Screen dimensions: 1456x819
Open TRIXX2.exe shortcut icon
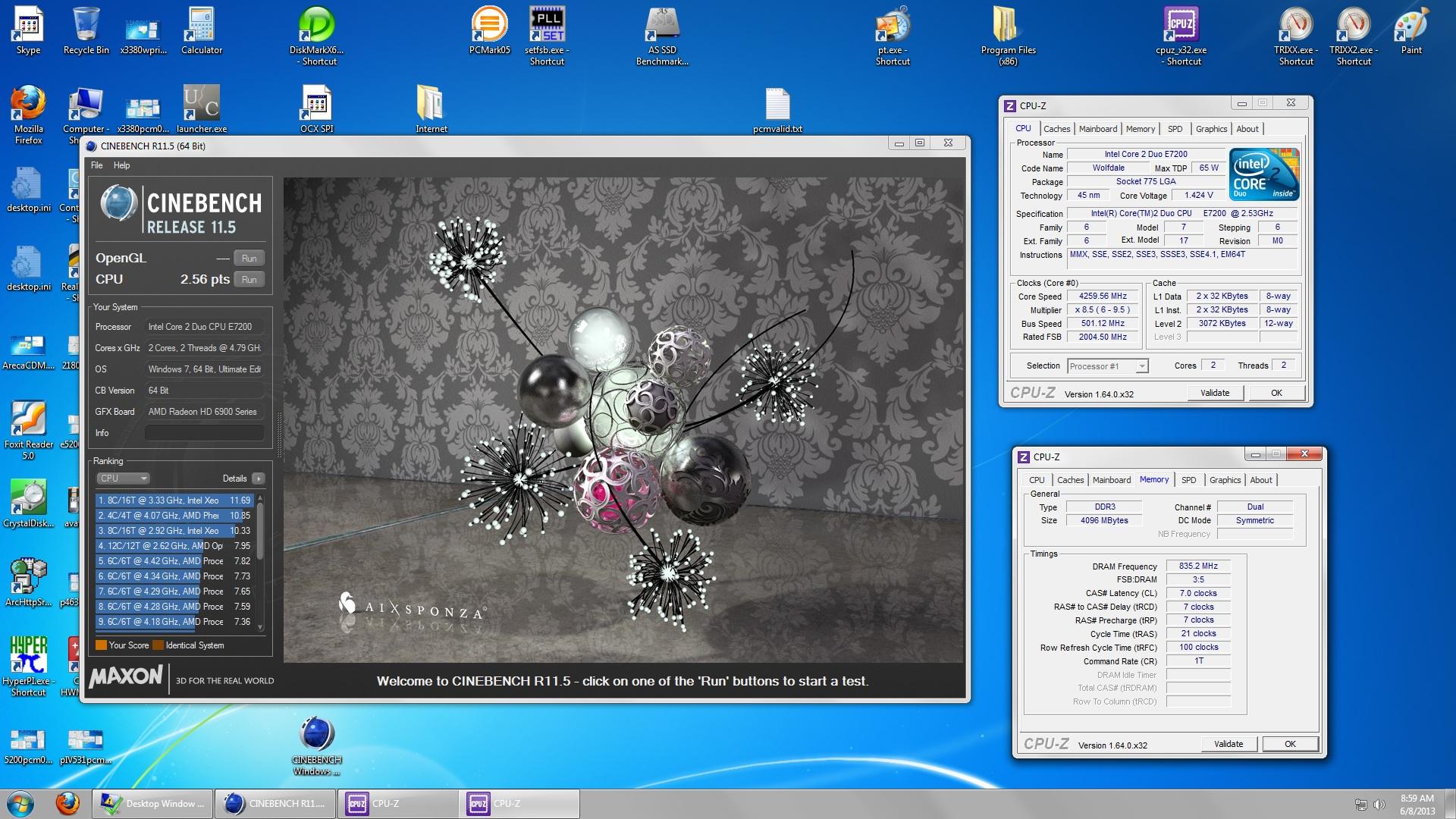(x=1354, y=36)
